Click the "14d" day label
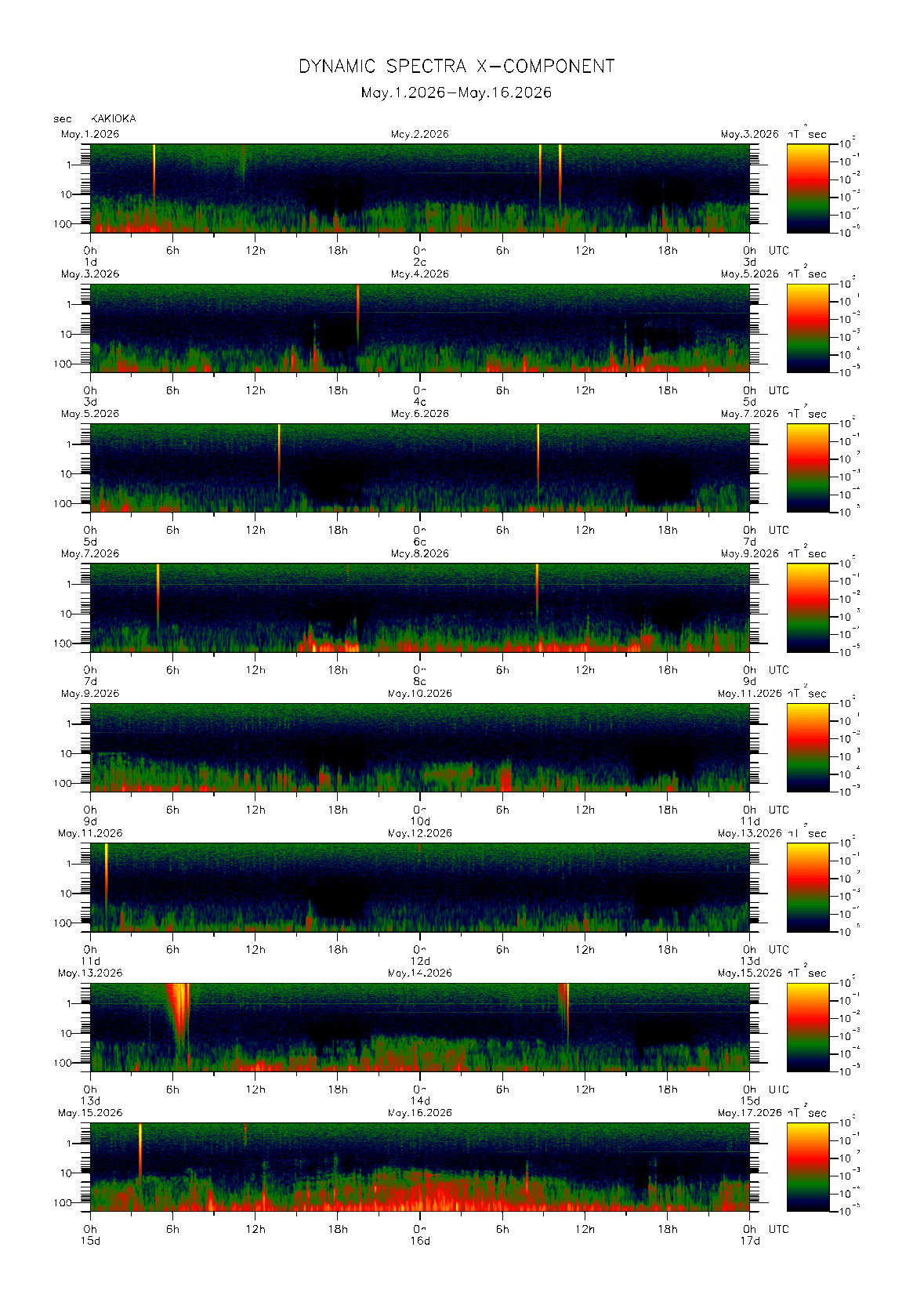Screen dimensions: 913x1316 (x=420, y=1101)
